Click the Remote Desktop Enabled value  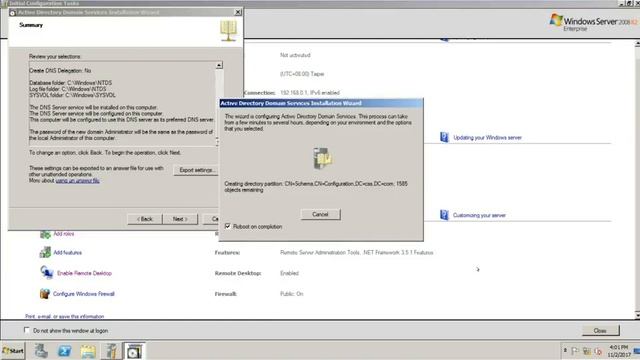289,273
